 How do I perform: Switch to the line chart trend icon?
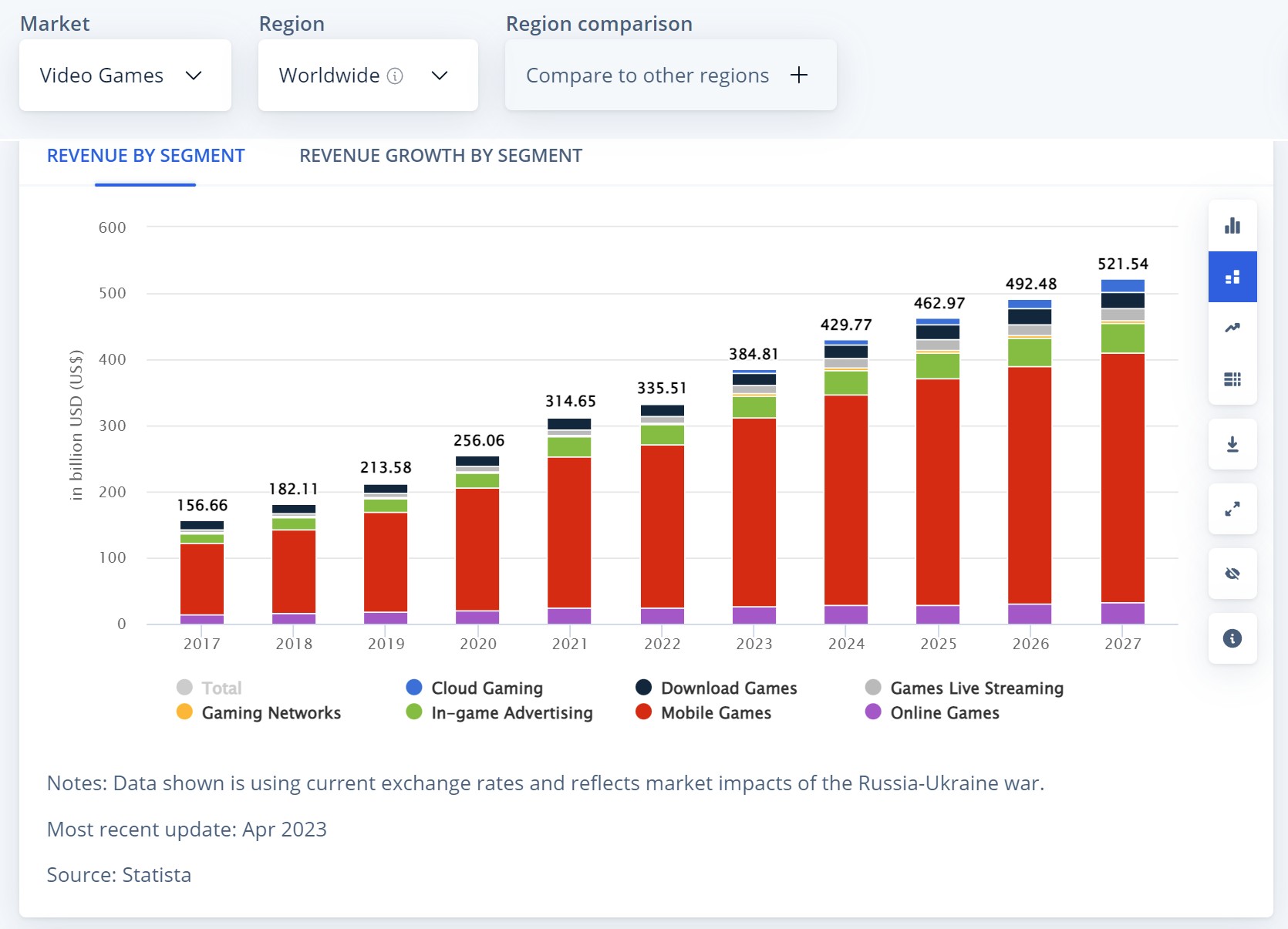[1232, 328]
